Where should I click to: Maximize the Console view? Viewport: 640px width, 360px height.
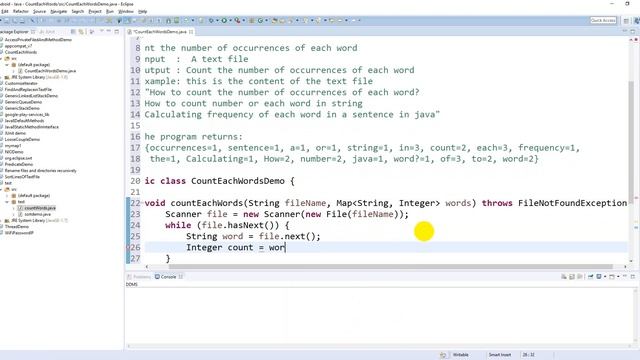click(x=633, y=276)
